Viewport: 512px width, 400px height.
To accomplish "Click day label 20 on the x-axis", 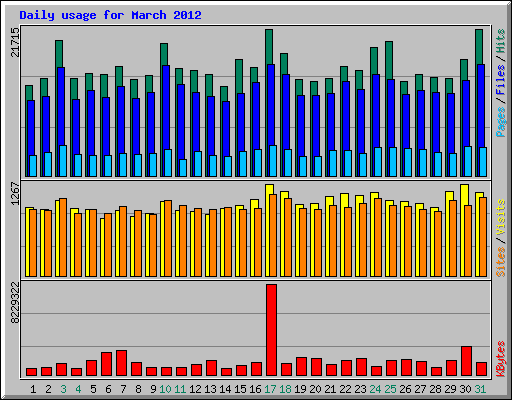I will coord(315,389).
